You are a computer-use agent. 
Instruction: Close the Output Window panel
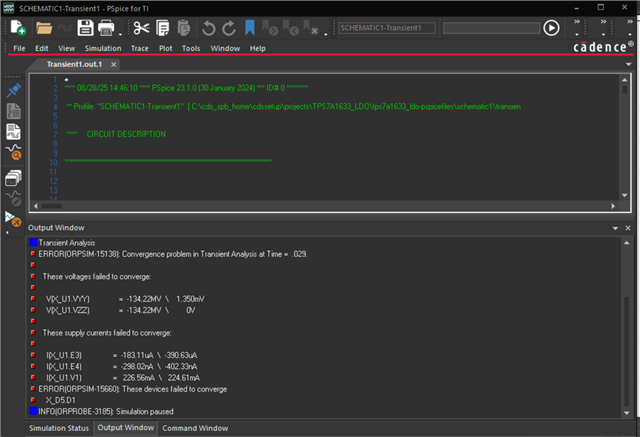pyautogui.click(x=628, y=228)
